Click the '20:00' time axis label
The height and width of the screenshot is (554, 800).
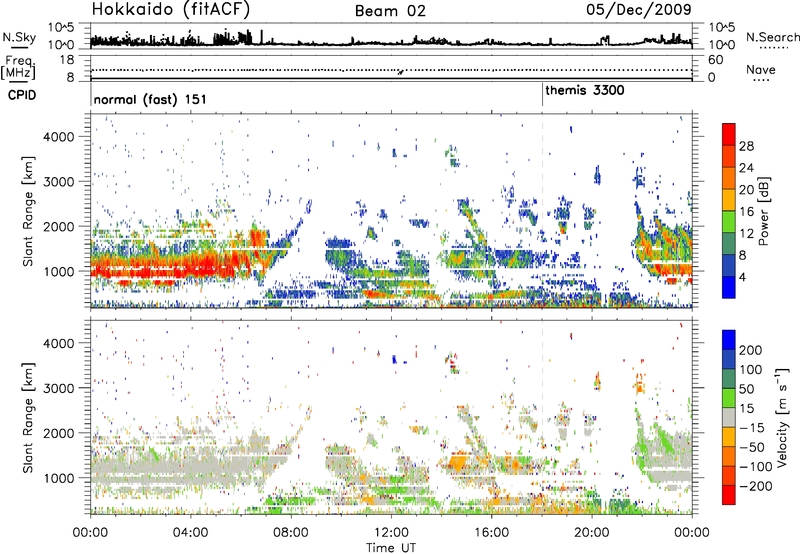click(x=591, y=533)
